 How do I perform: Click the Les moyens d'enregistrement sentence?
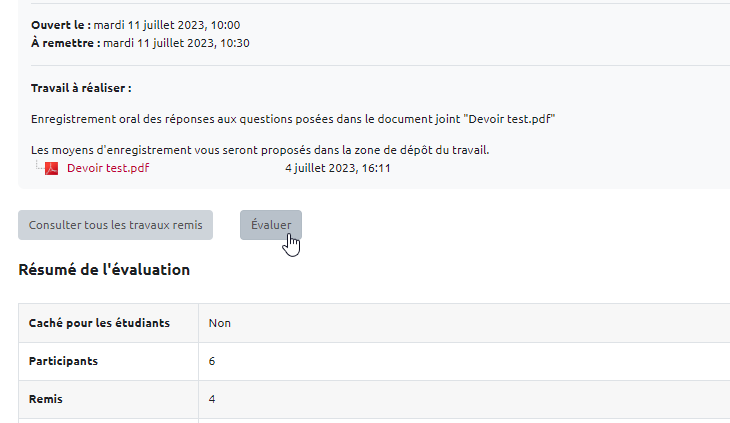coord(260,150)
